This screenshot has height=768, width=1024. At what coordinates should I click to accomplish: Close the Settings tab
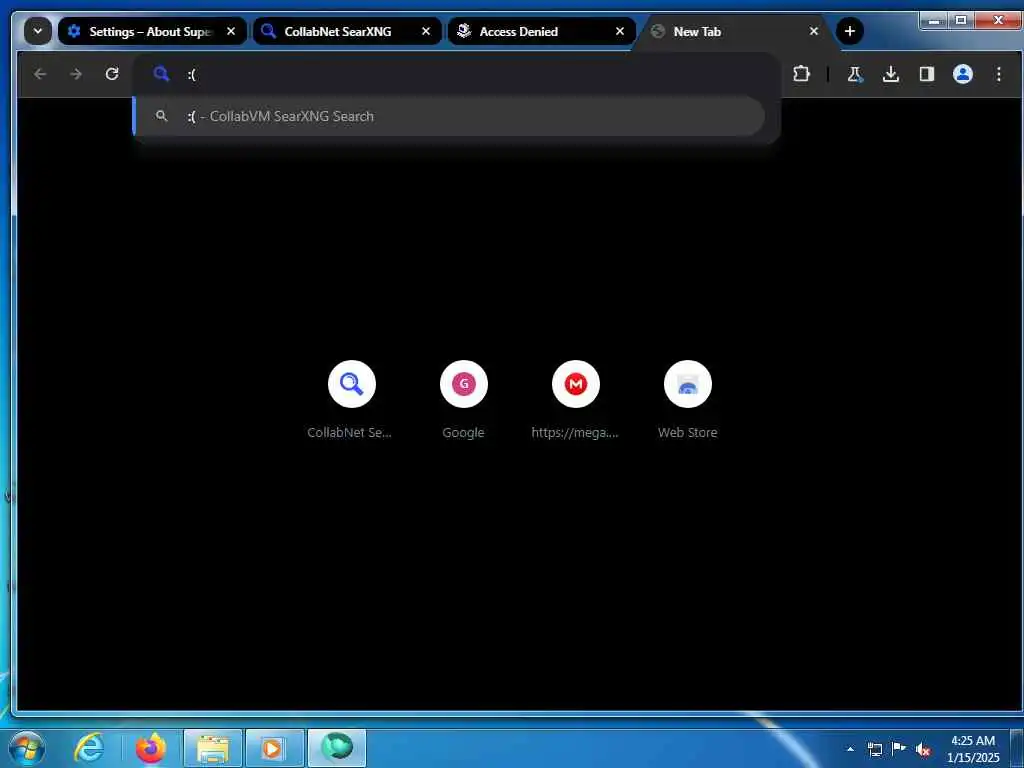click(231, 31)
